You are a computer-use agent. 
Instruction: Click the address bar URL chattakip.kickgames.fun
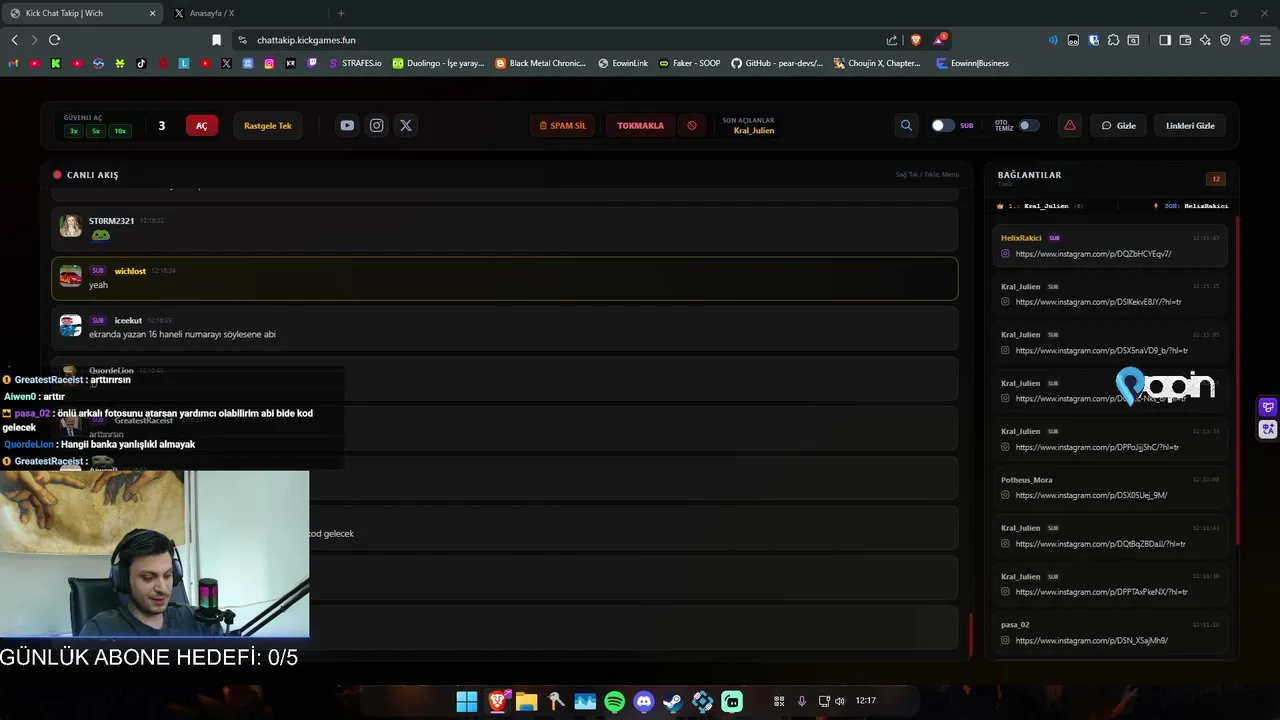coord(306,40)
